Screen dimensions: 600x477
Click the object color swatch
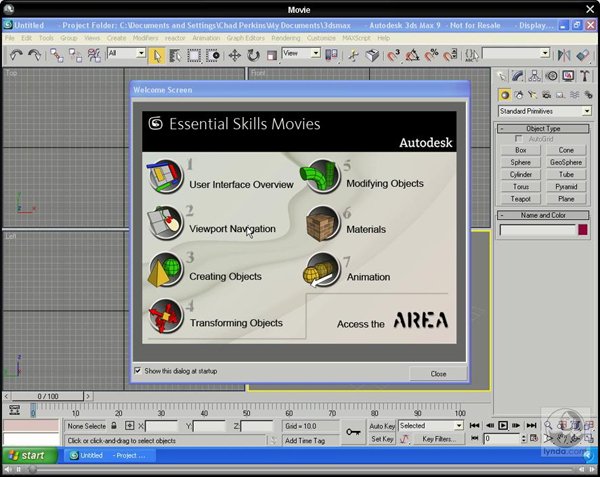coord(583,230)
